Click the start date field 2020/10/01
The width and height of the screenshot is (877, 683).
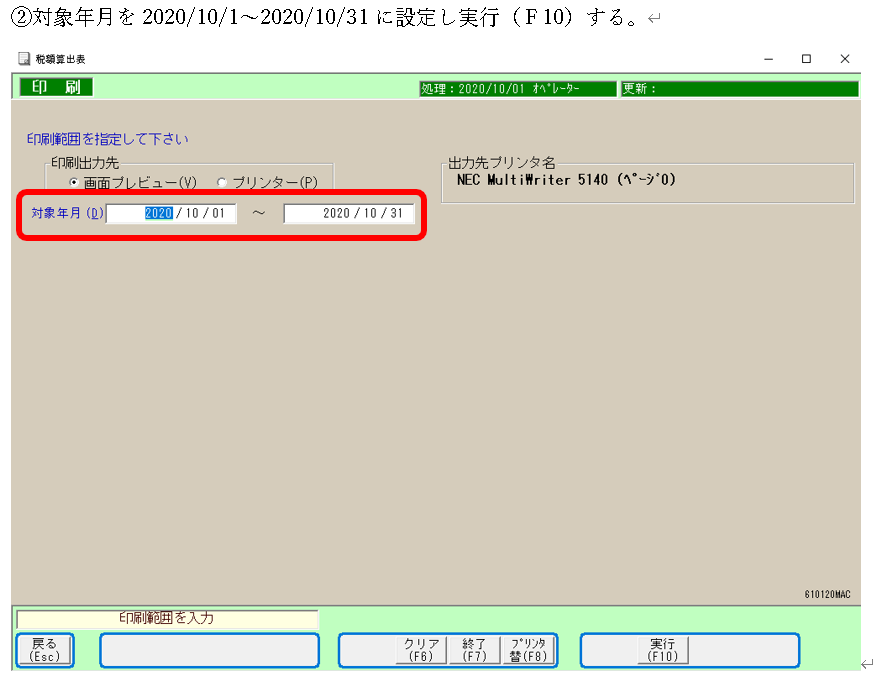click(171, 213)
